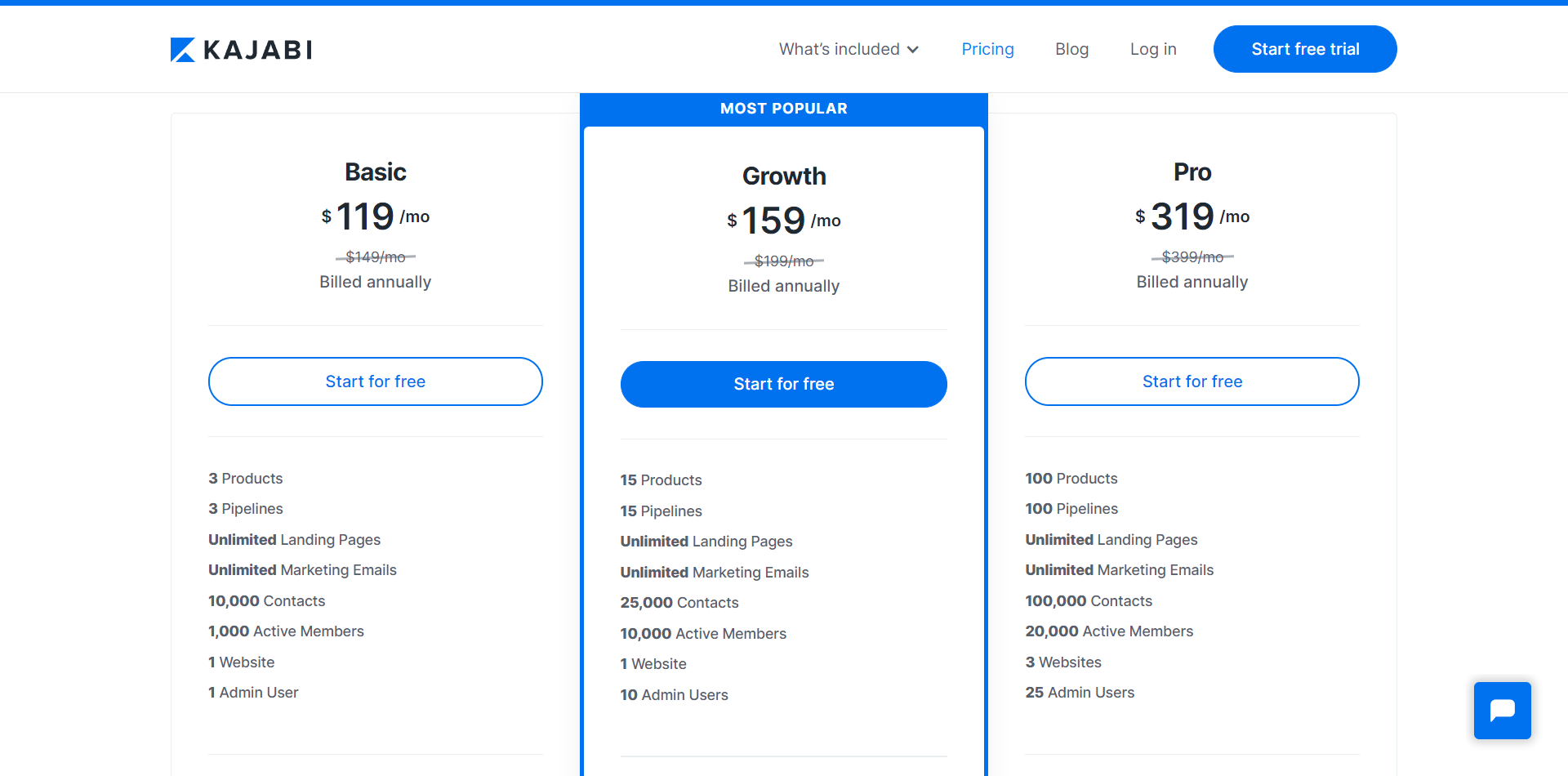Screen dimensions: 1568x776
Task: Click '10,000 Active Members' feature
Action: pyautogui.click(x=703, y=634)
